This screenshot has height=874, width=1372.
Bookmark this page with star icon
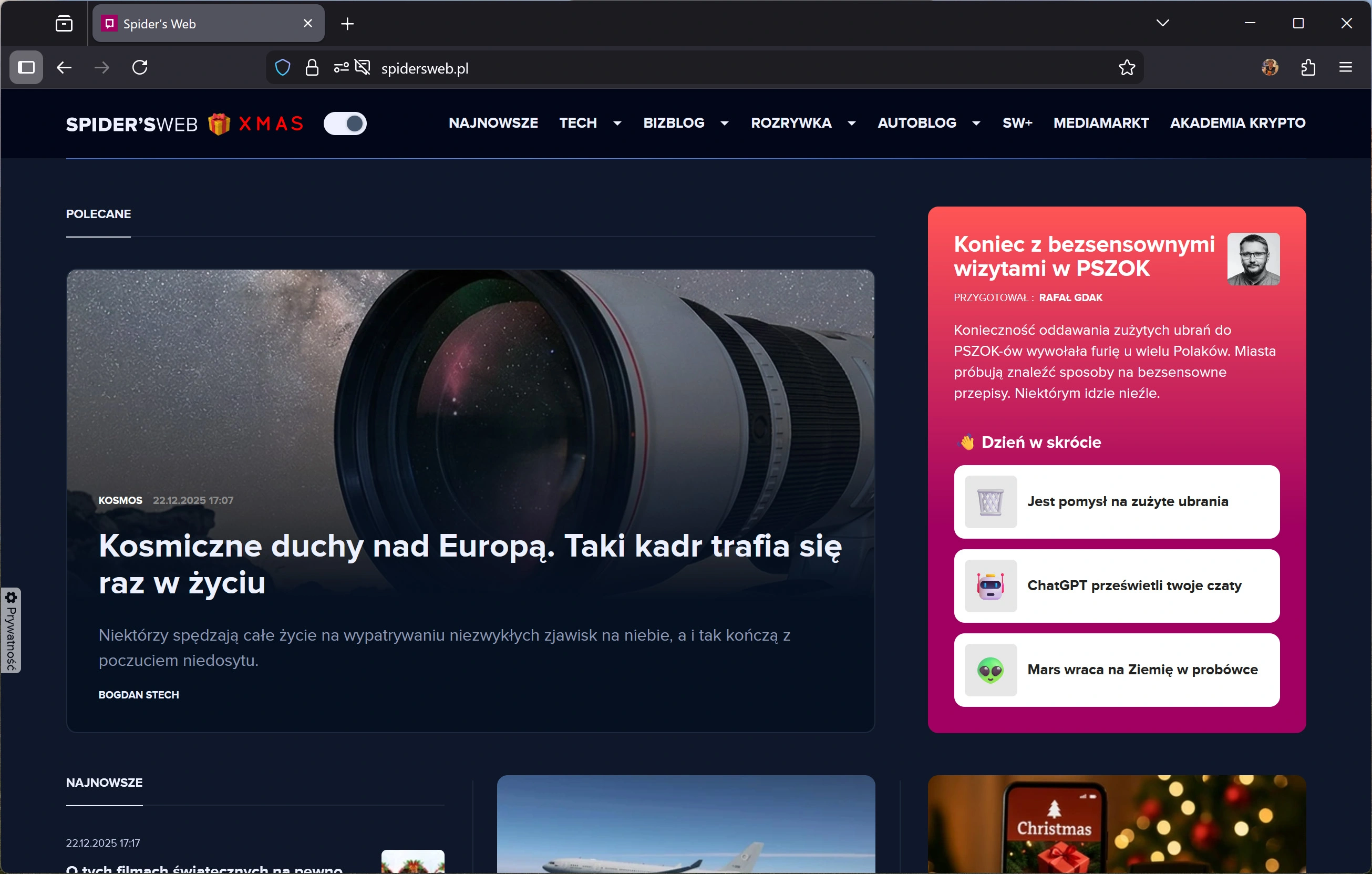click(1127, 68)
